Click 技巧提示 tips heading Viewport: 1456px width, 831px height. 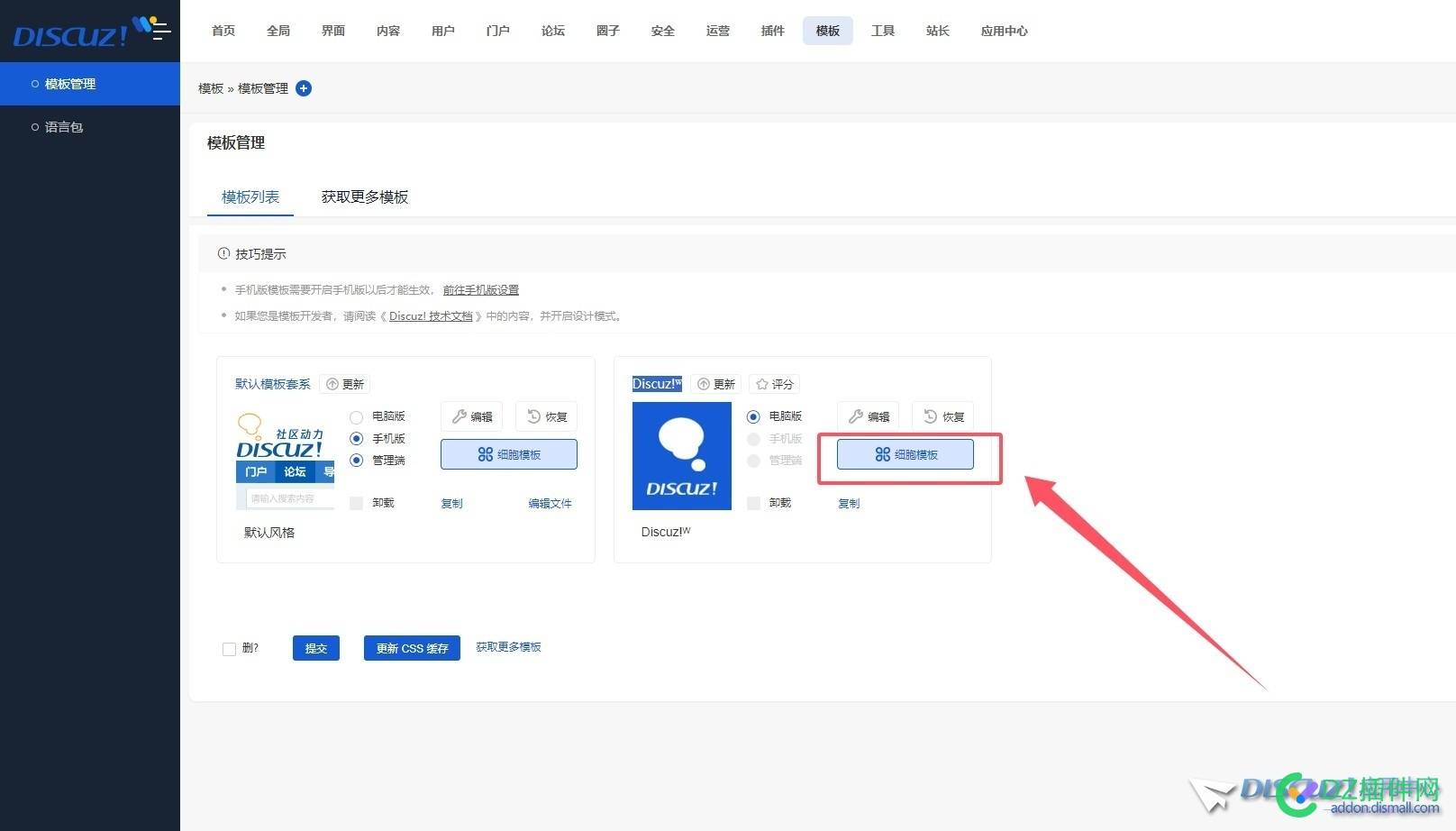(260, 254)
